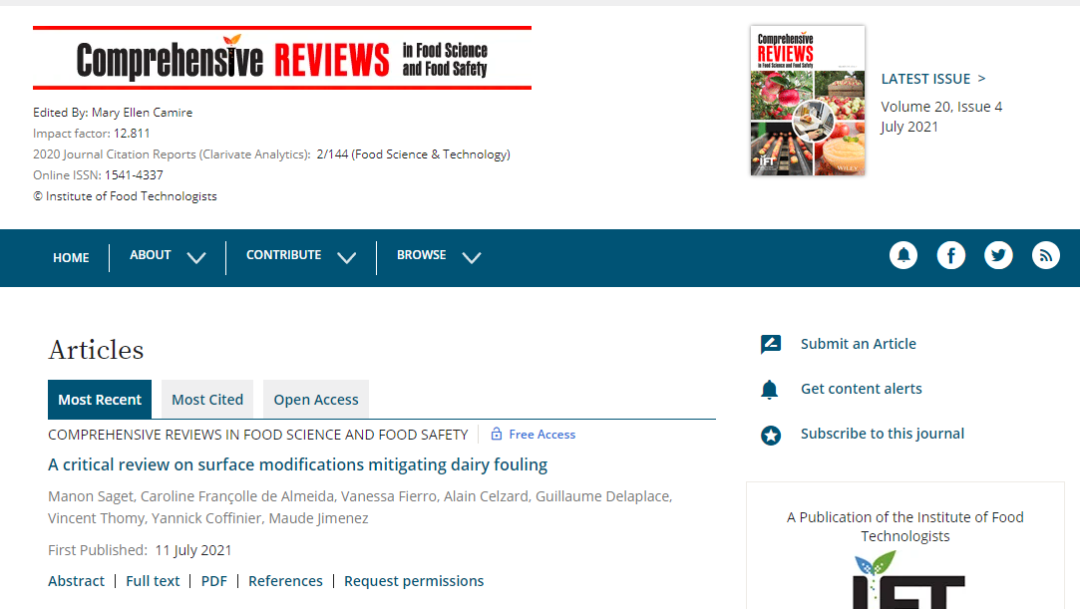This screenshot has height=609, width=1080.
Task: Click author name Vincent Thomy
Action: [96, 518]
